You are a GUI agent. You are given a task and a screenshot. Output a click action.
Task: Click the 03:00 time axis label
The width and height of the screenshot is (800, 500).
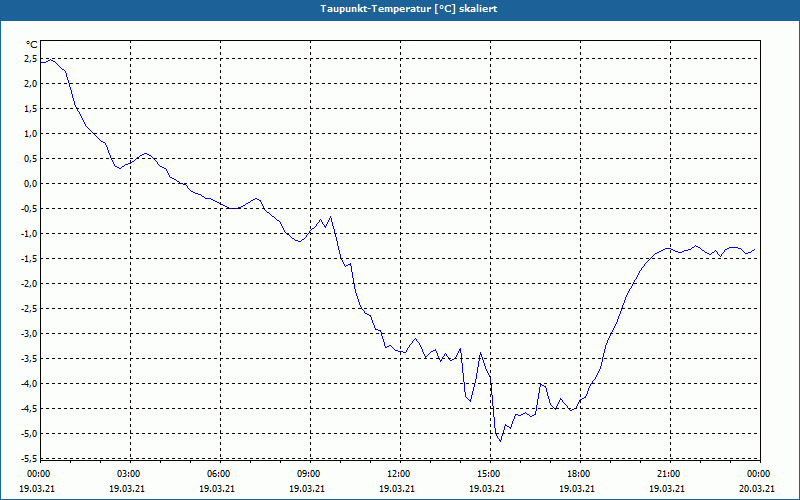pyautogui.click(x=129, y=474)
